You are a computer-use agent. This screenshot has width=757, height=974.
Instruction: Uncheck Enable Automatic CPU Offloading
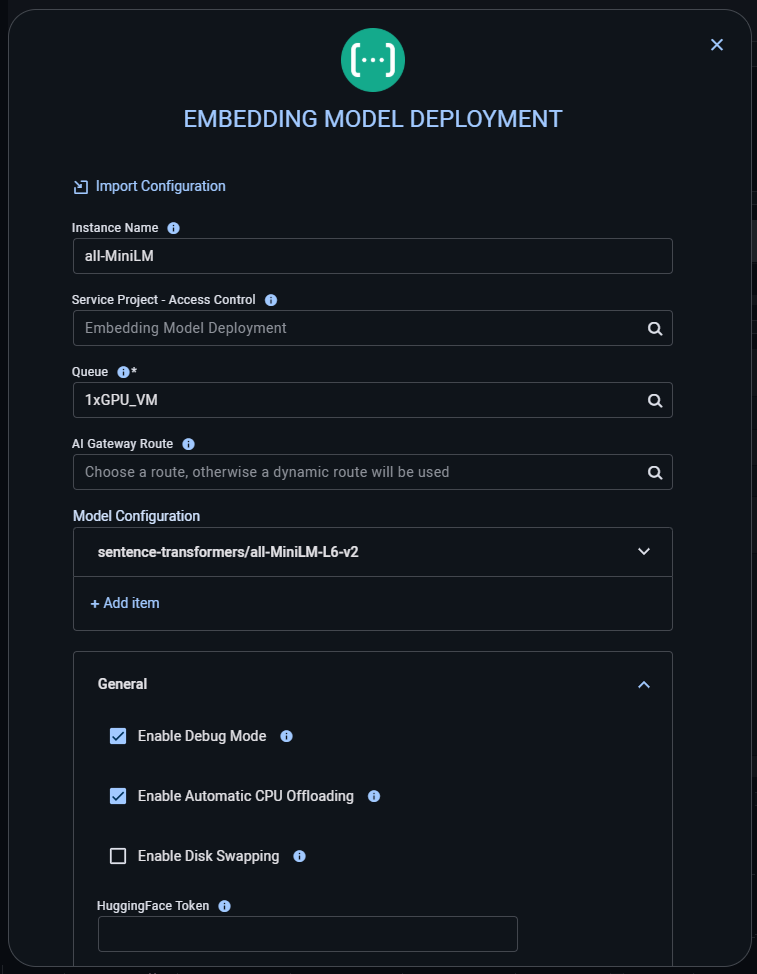point(117,796)
